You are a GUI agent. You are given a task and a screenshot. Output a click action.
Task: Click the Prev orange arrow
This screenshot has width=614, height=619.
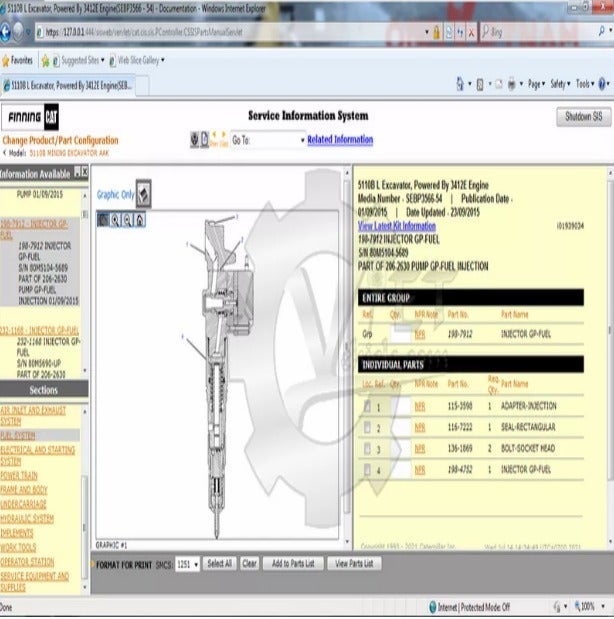click(214, 139)
